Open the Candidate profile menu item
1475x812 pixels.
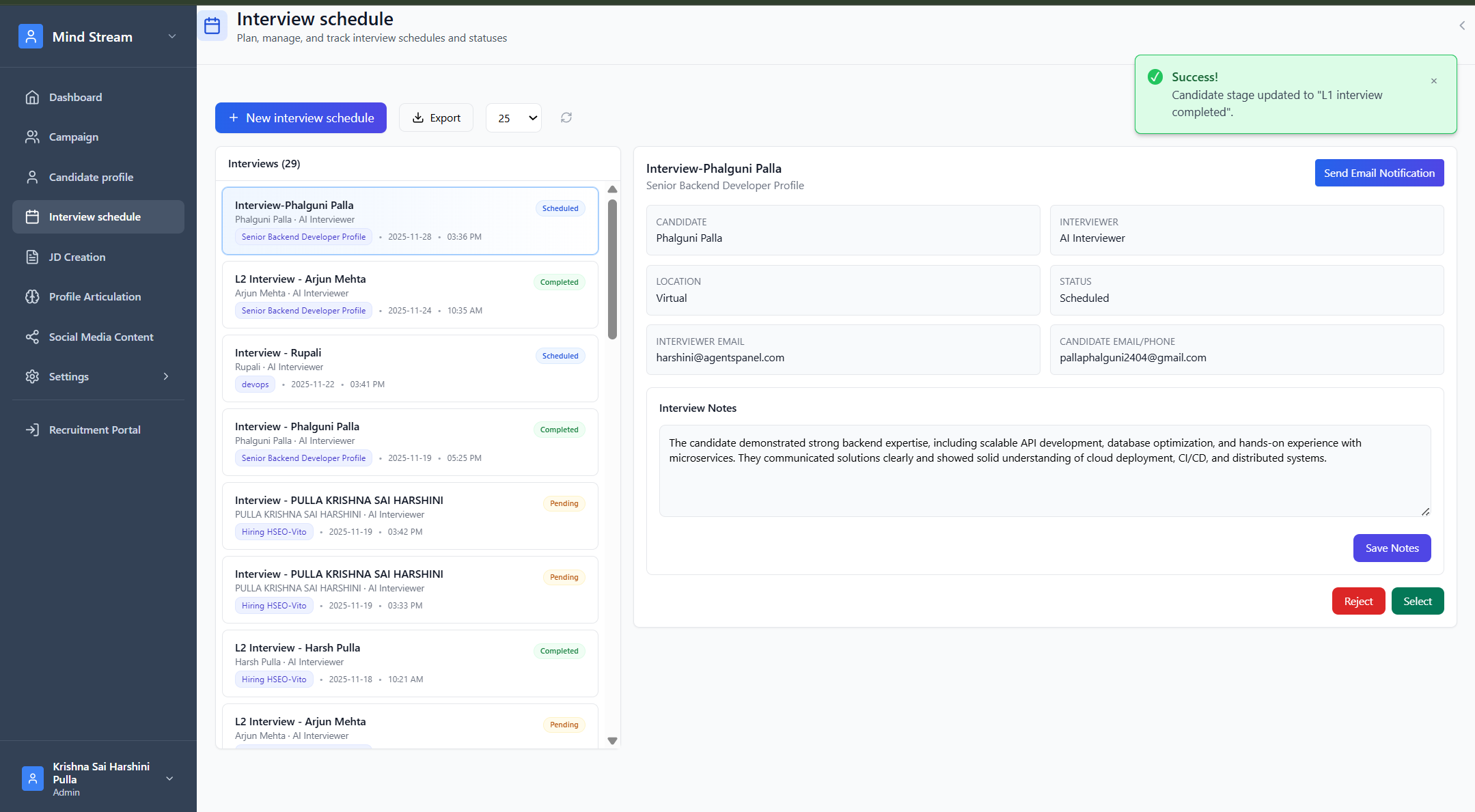click(91, 177)
